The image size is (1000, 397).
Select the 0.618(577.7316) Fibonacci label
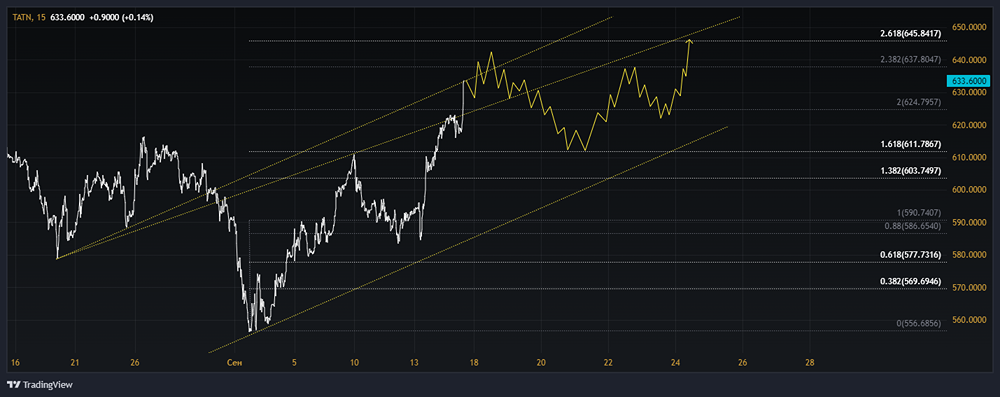(911, 255)
